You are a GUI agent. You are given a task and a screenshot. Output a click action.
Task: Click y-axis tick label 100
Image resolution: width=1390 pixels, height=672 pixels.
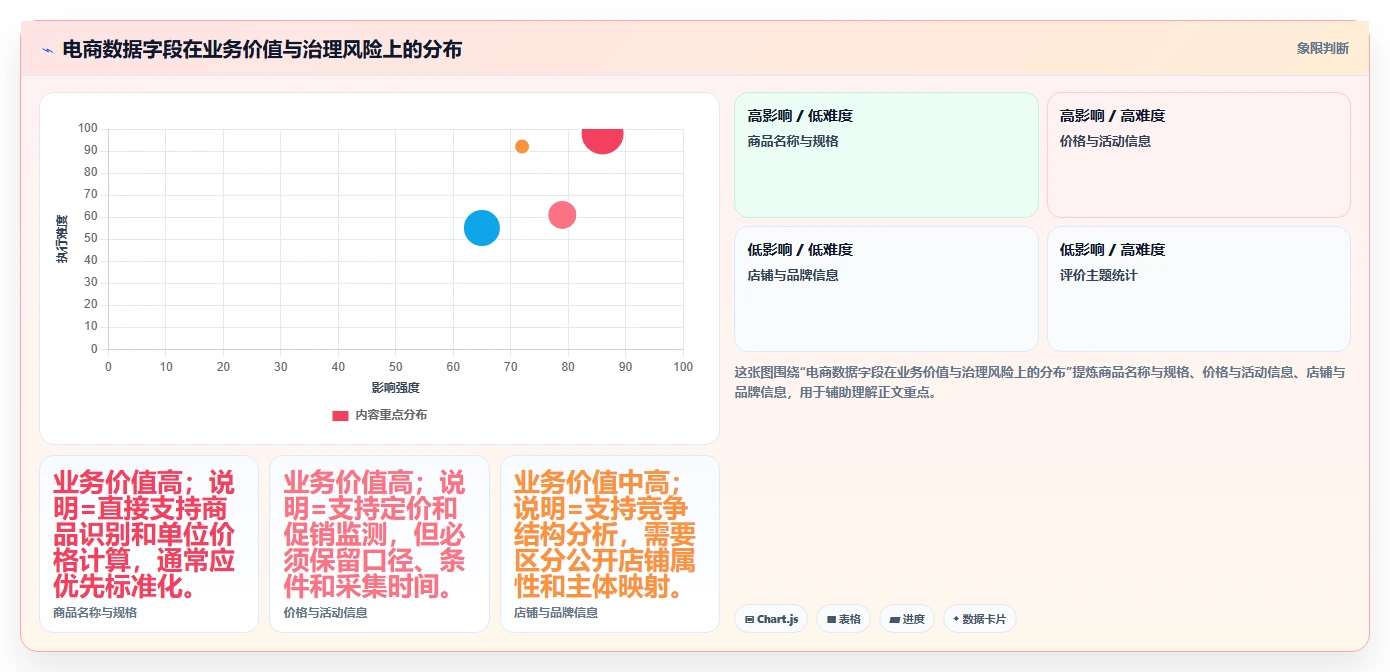coord(88,129)
